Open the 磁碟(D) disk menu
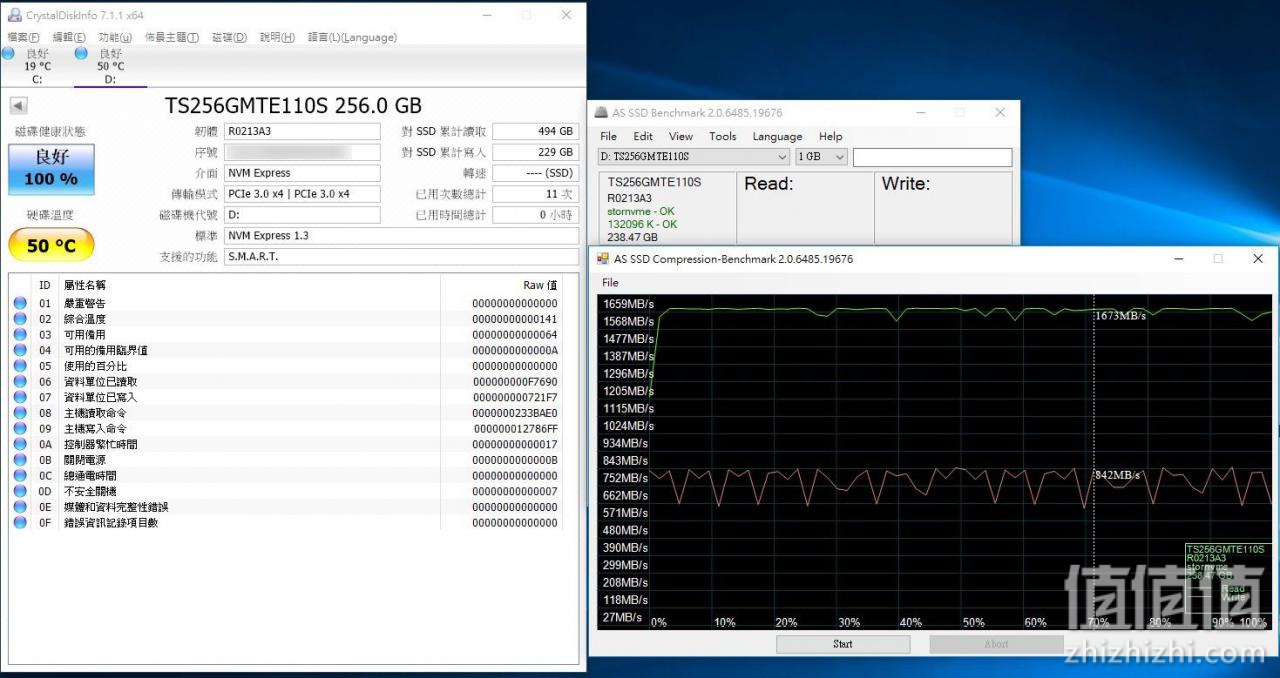The height and width of the screenshot is (678, 1280). pyautogui.click(x=229, y=37)
